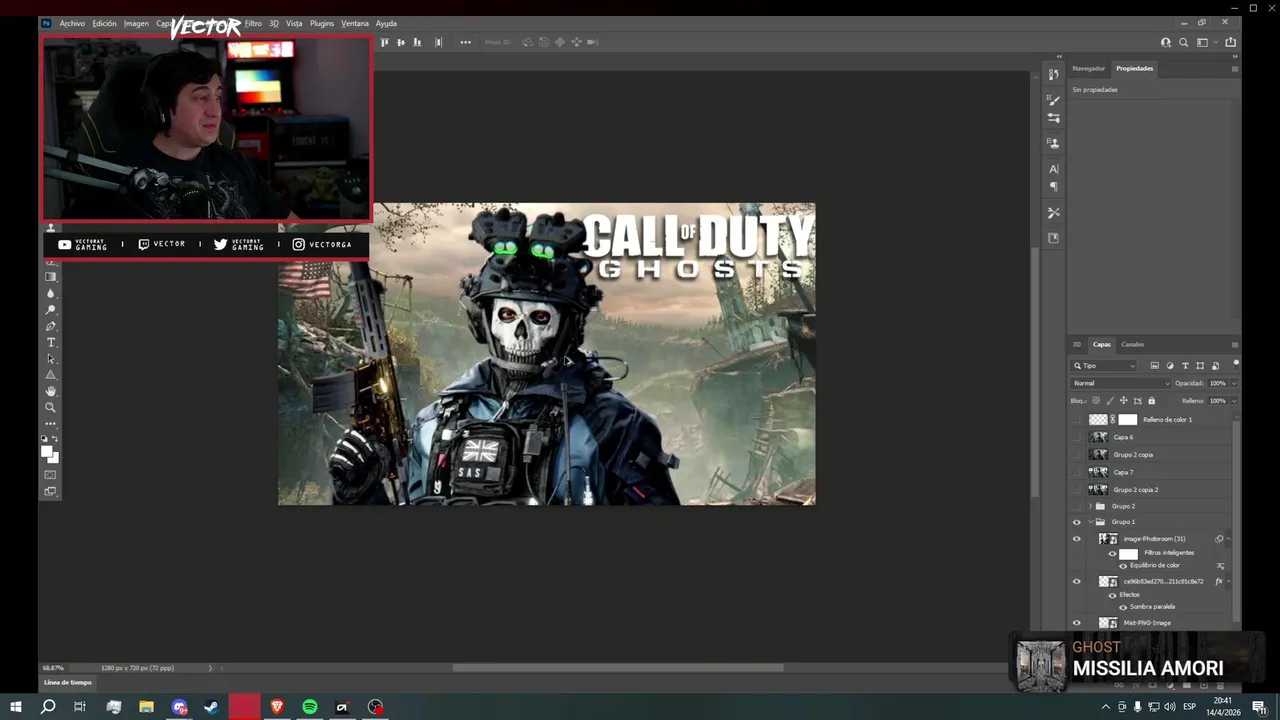Open the Imagen menu
This screenshot has width=1280, height=720.
tap(136, 23)
